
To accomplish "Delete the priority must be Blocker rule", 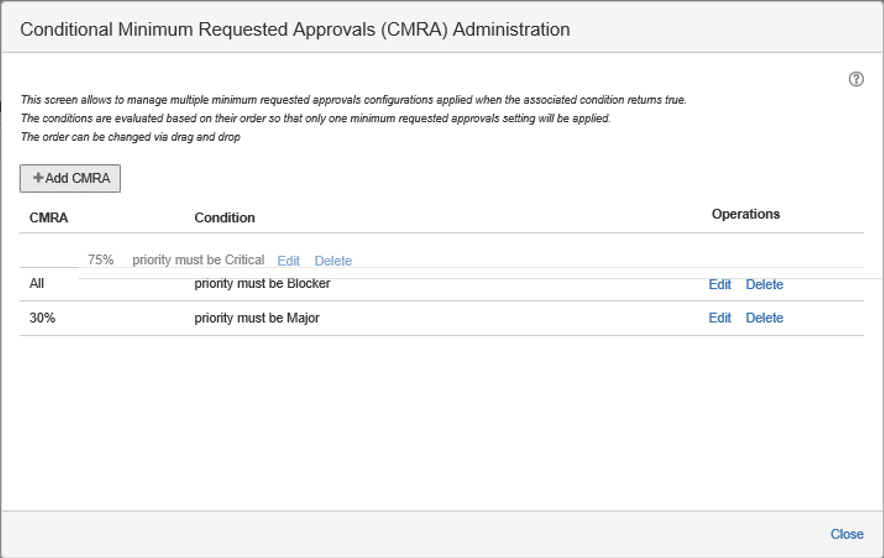I will [x=764, y=285].
